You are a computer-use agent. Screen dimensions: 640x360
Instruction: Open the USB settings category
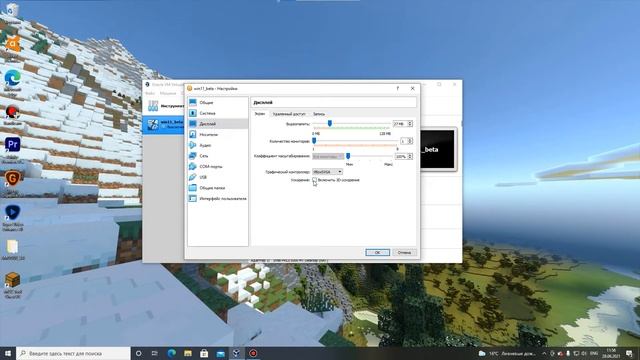click(x=218, y=177)
